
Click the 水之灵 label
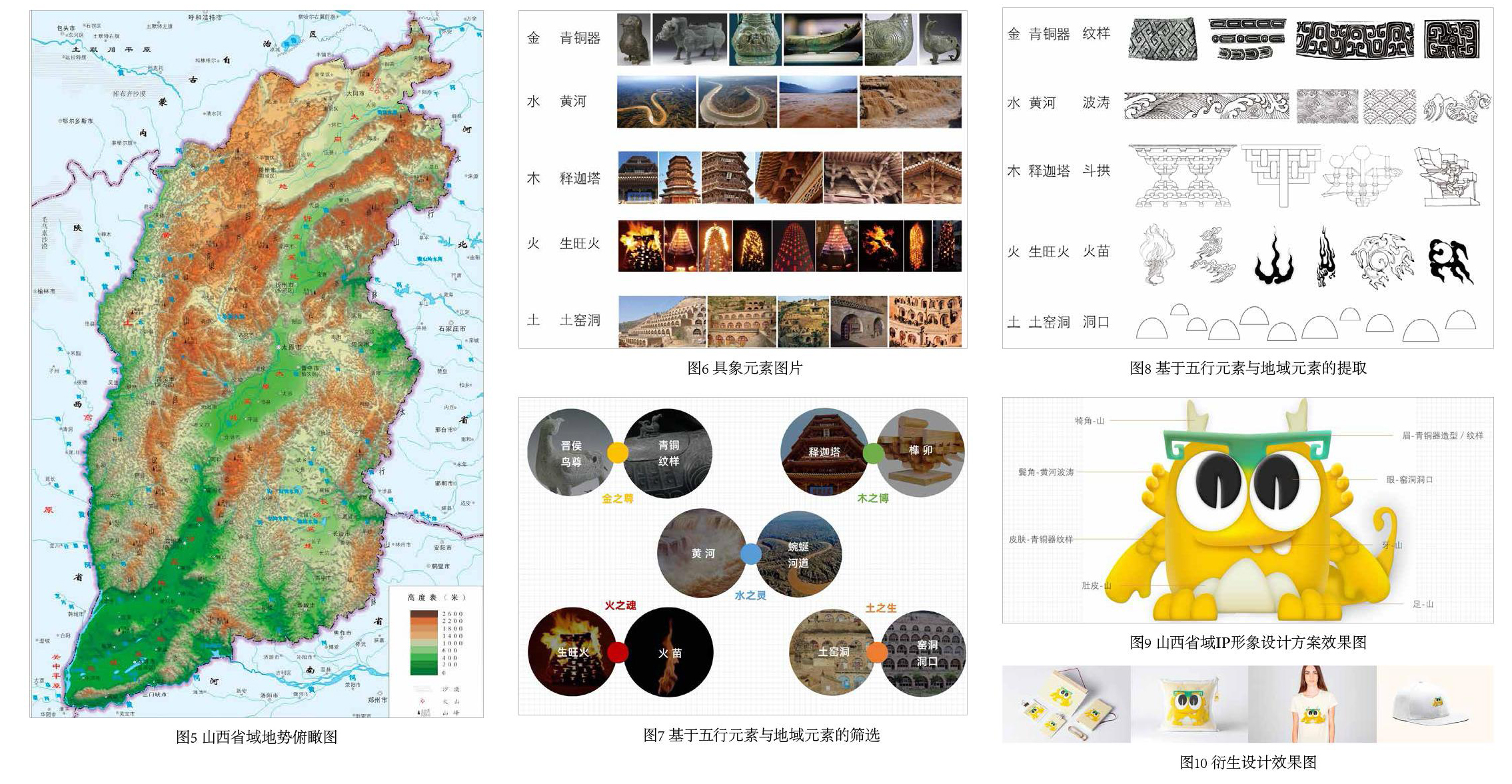[x=751, y=595]
